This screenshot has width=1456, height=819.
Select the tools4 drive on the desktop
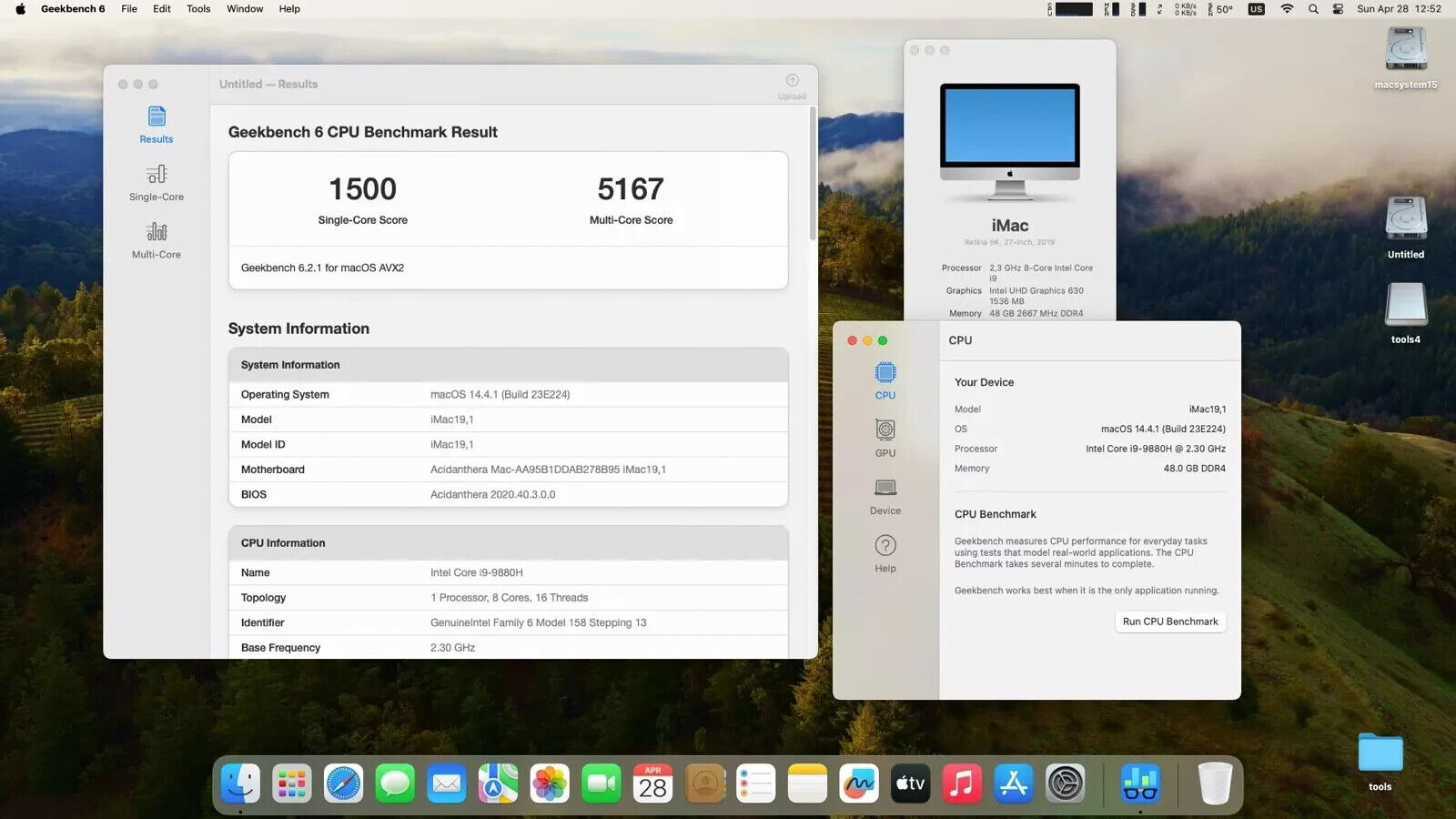click(1406, 312)
